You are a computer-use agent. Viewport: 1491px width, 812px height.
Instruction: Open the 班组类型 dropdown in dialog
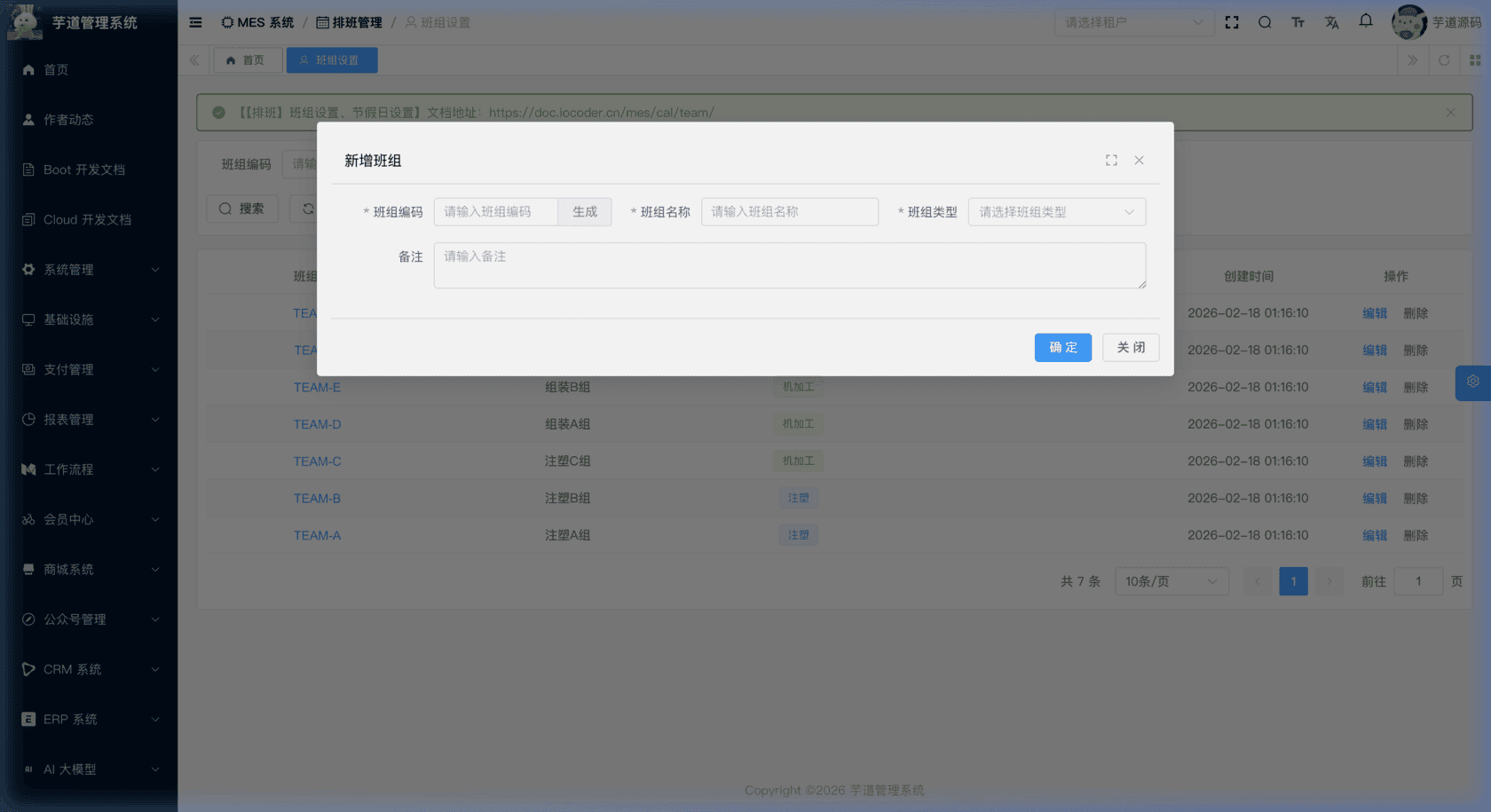coord(1056,212)
